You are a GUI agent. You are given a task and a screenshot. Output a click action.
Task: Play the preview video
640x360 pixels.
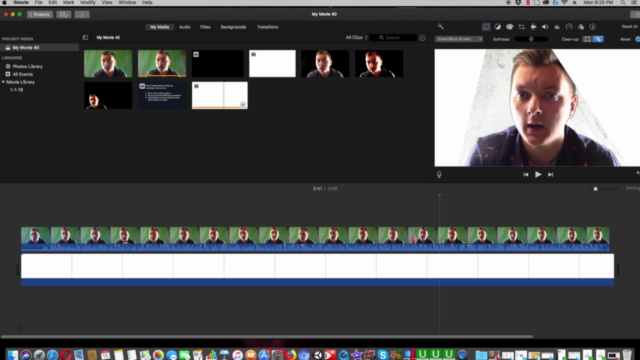(538, 175)
